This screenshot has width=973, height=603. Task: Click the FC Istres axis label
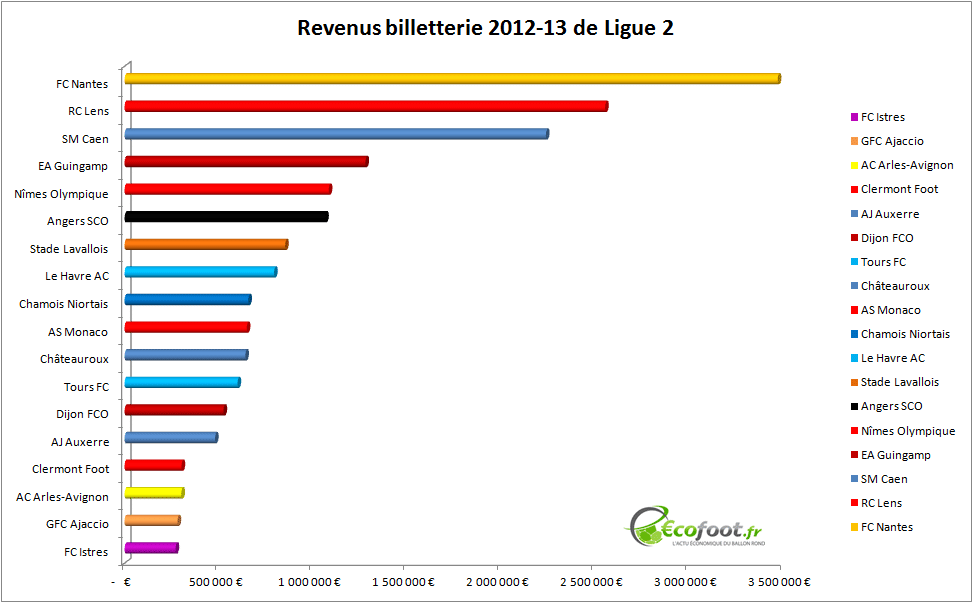[86, 552]
